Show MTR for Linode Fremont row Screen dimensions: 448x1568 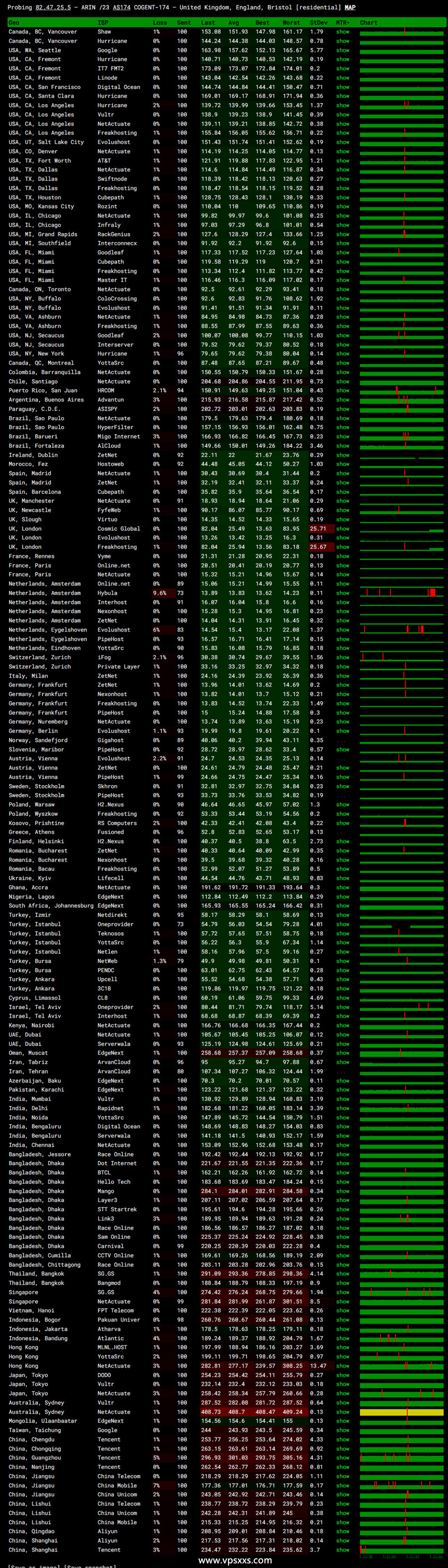click(343, 78)
